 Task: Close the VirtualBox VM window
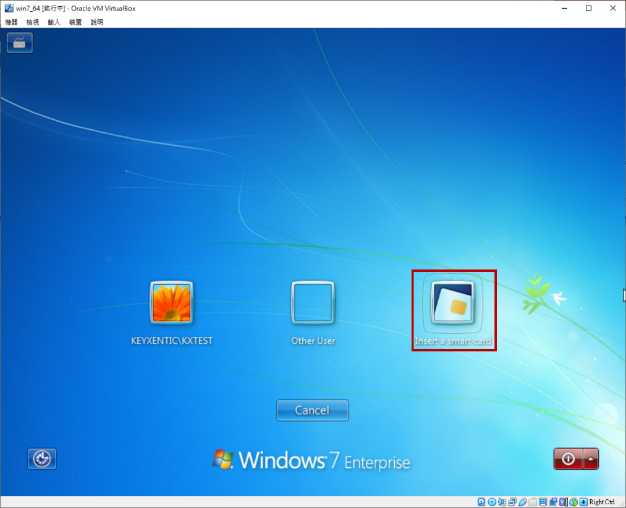[x=613, y=8]
